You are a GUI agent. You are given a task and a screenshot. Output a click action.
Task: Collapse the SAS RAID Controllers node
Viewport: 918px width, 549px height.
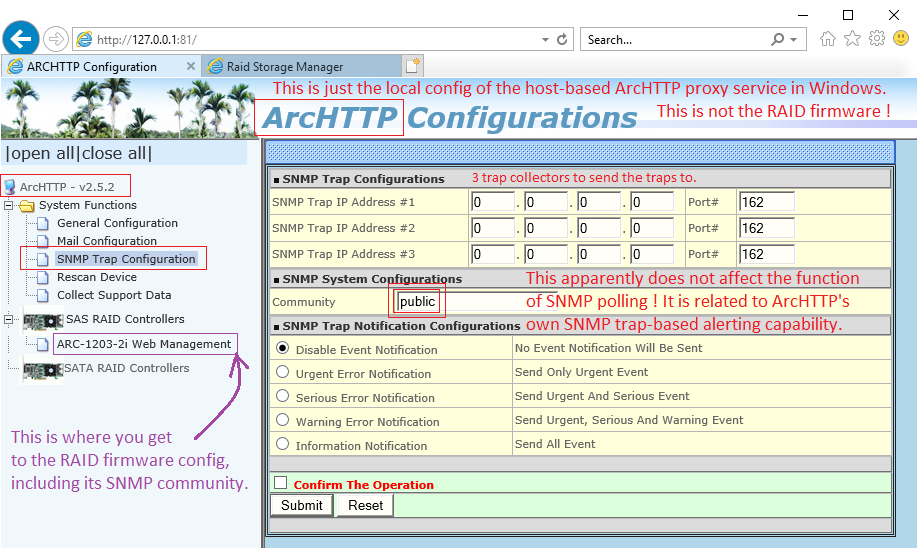coord(8,320)
